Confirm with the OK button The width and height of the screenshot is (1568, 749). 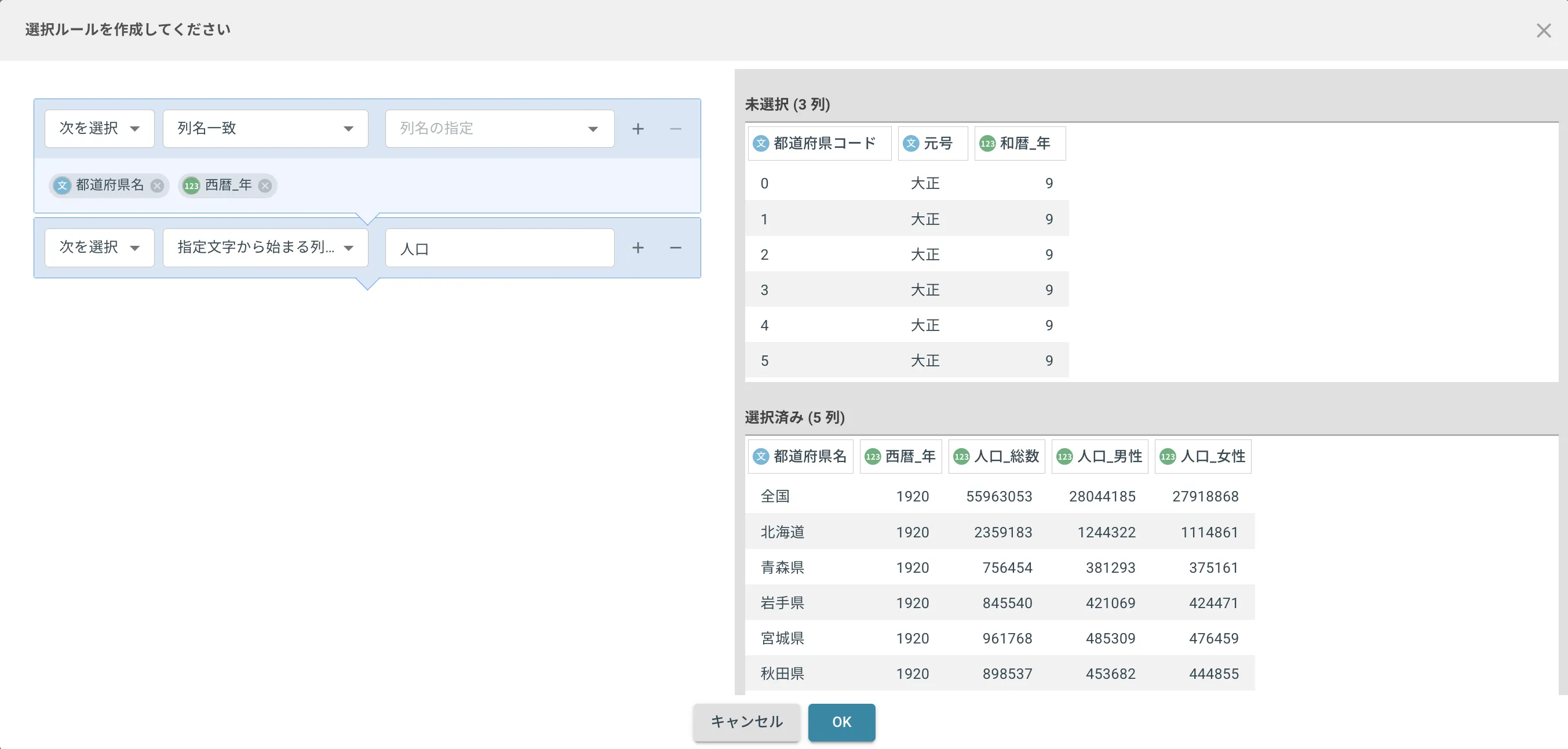tap(841, 722)
